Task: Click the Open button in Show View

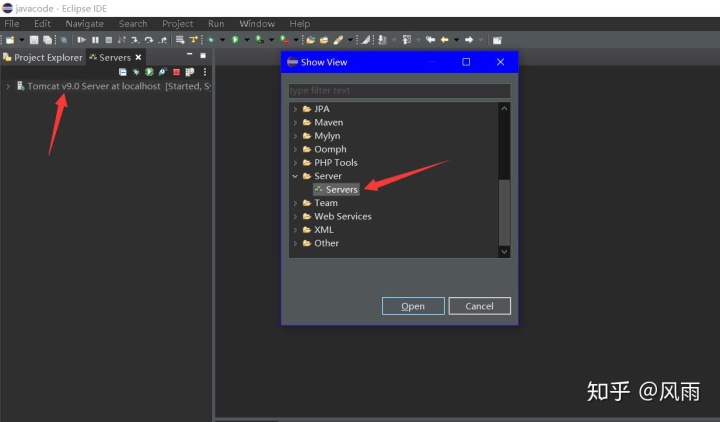Action: pos(413,306)
